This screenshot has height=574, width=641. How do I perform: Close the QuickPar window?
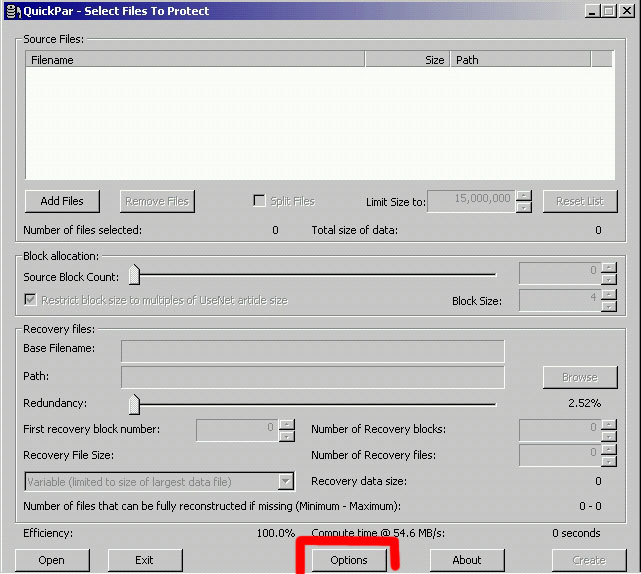pyautogui.click(x=627, y=11)
